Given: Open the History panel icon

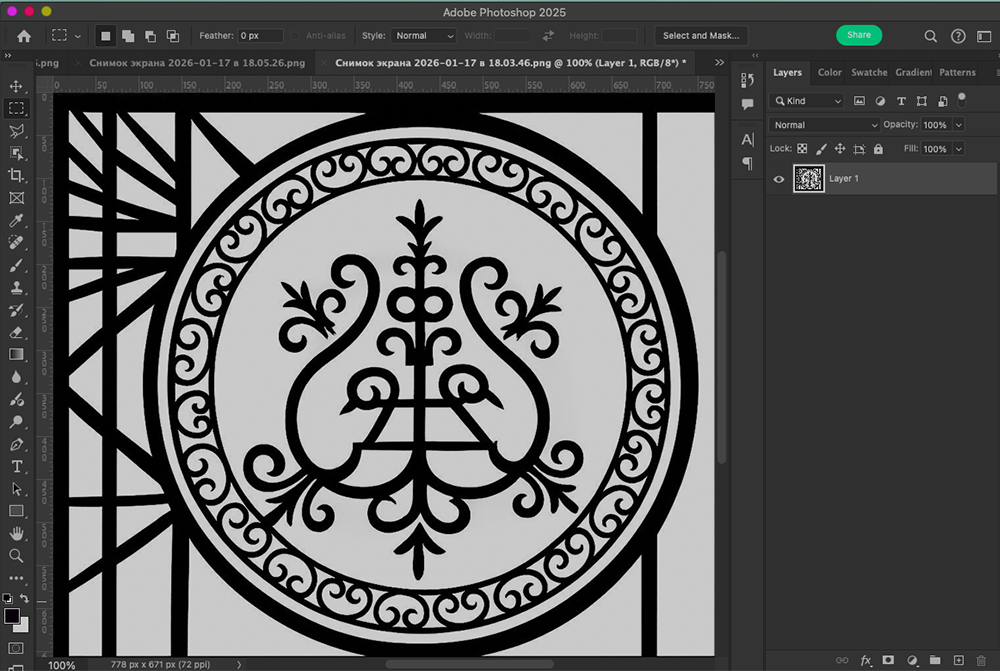Looking at the screenshot, I should 747,80.
